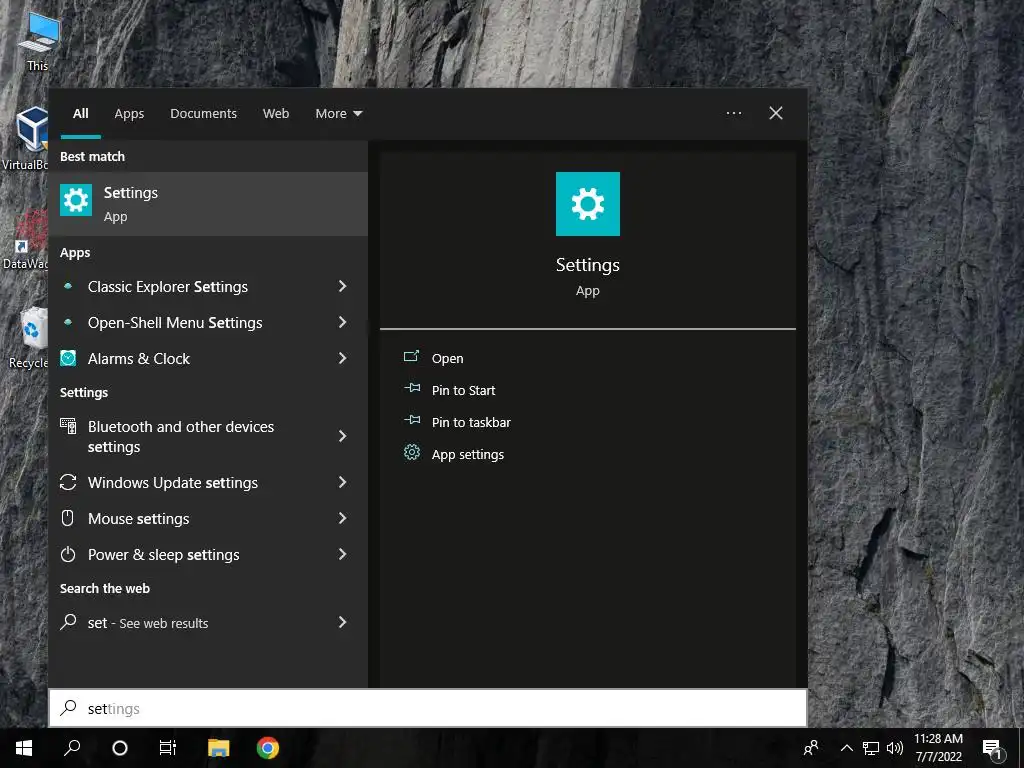This screenshot has width=1024, height=768.
Task: Click the Alarms & Clock app icon
Action: 68,358
